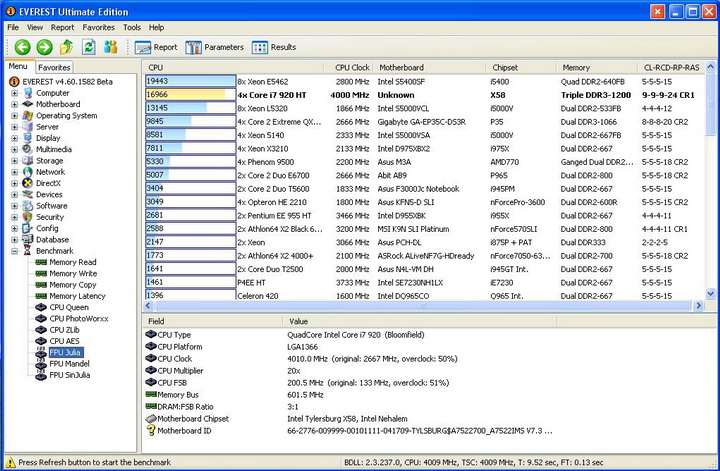
Task: Select the 8x Xeon E5462 result row
Action: 425,82
